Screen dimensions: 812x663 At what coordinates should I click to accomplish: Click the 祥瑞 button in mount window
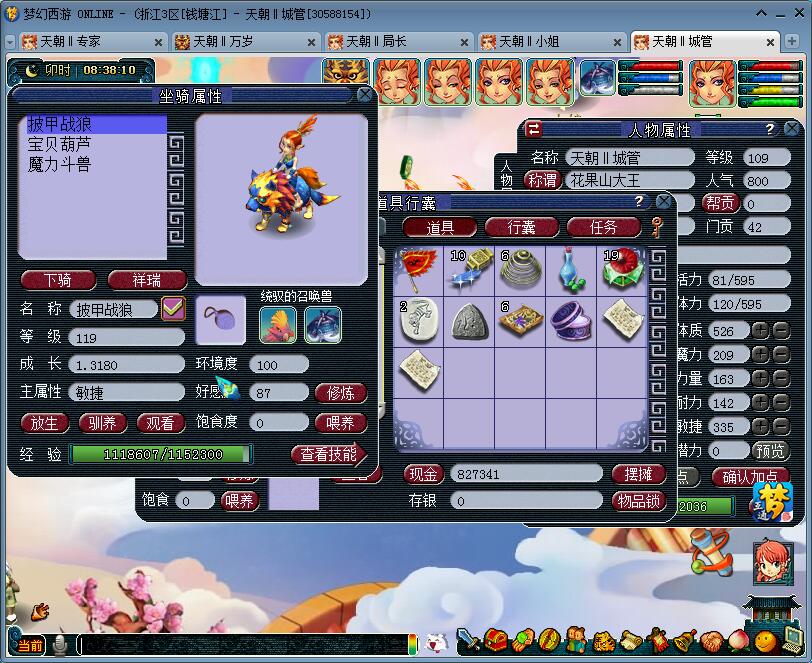(147, 280)
